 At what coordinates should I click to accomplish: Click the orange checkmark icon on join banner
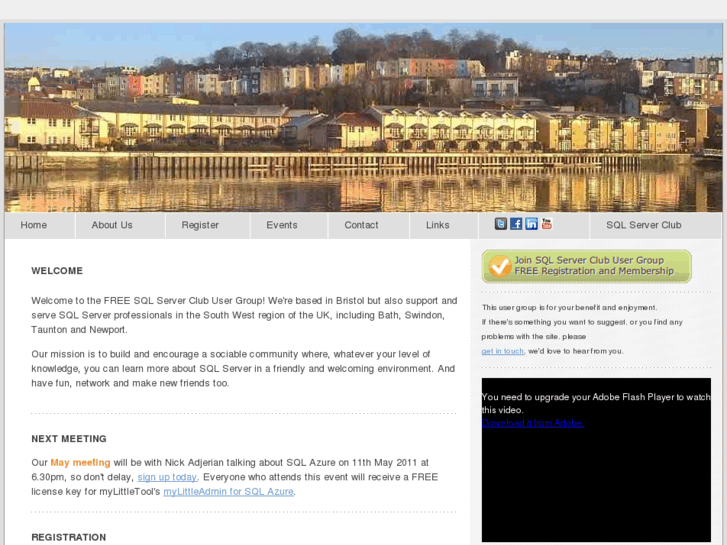tap(499, 266)
